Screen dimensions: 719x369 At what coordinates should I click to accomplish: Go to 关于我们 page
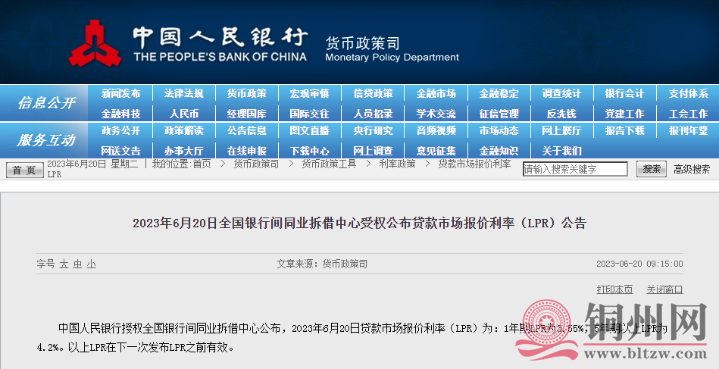[x=562, y=150]
